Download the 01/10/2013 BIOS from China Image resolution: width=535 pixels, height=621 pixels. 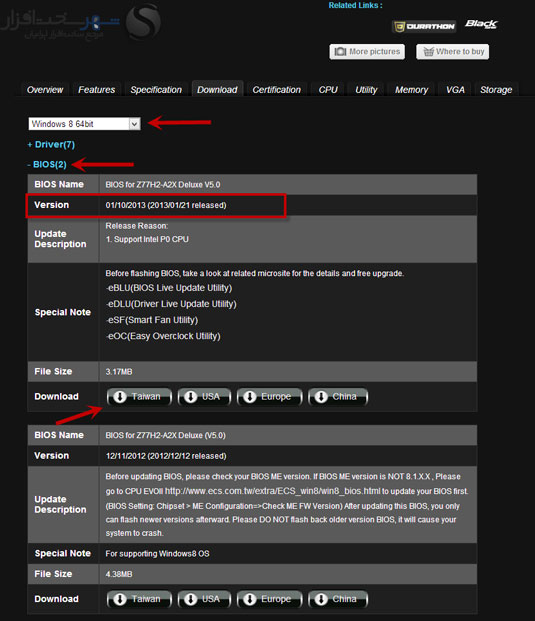point(338,396)
